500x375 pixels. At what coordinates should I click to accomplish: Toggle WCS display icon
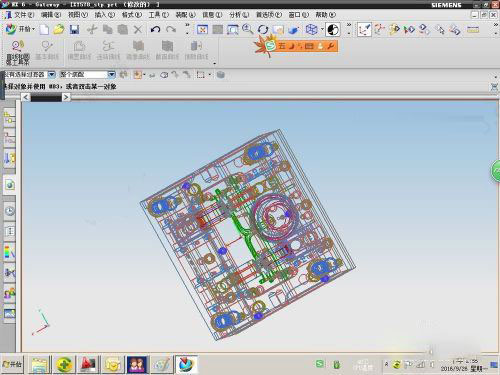coord(364,30)
